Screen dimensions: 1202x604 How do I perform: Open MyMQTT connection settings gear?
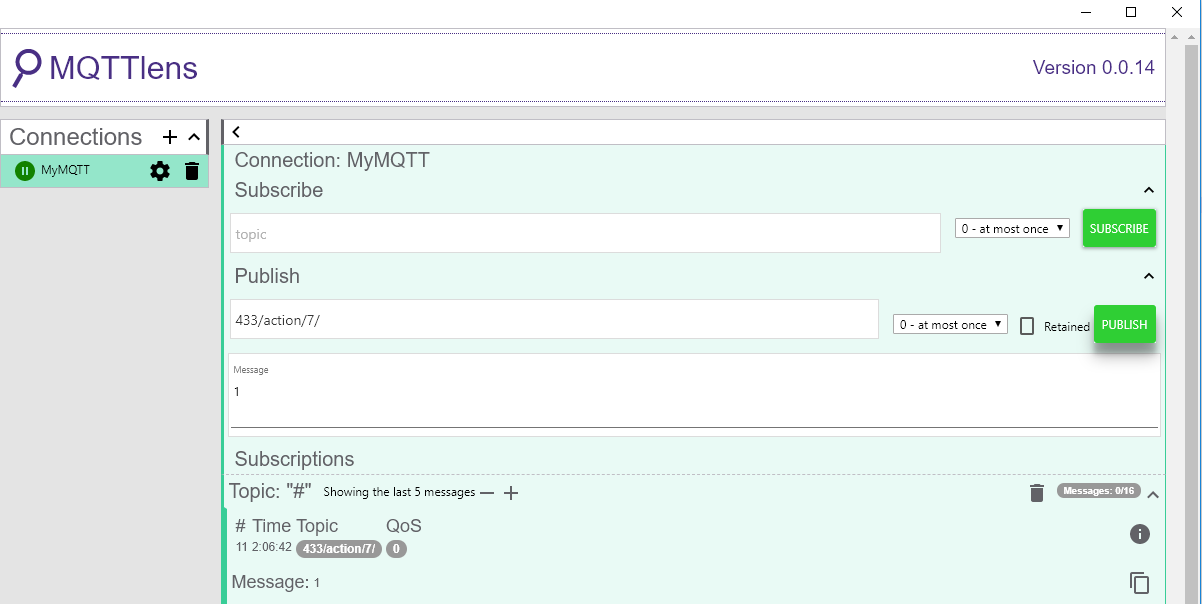160,171
